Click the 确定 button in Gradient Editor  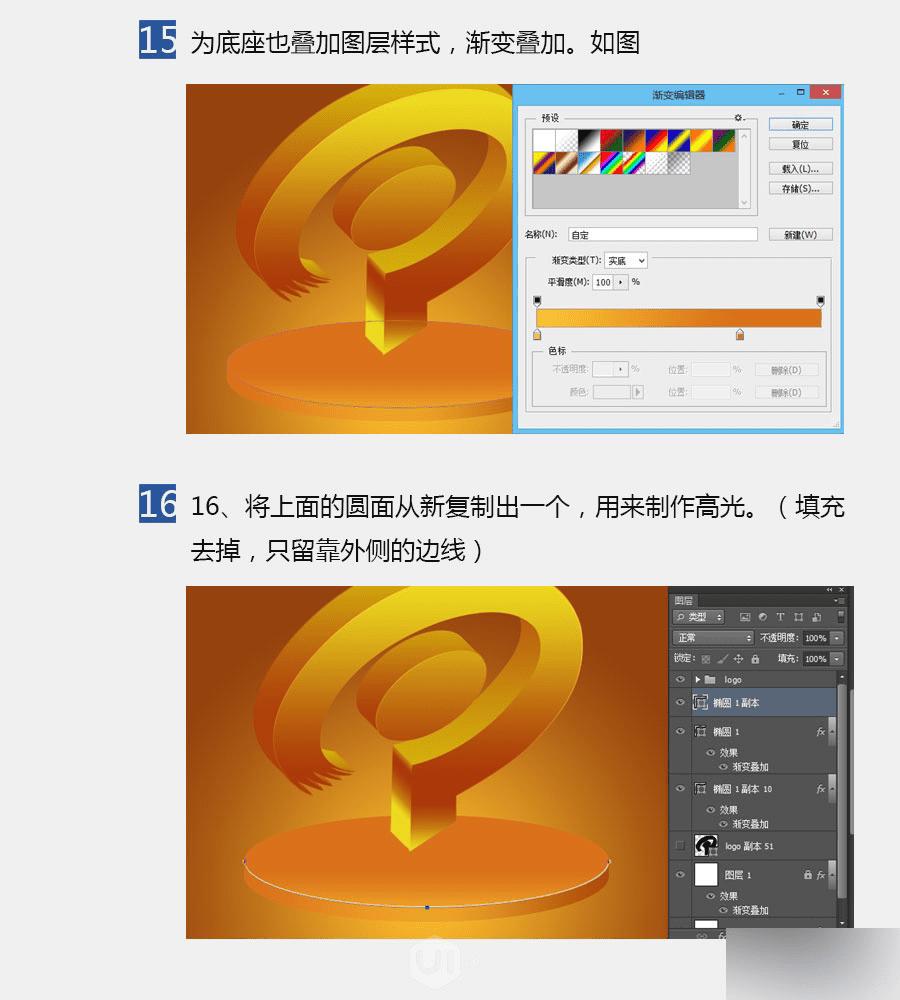801,124
